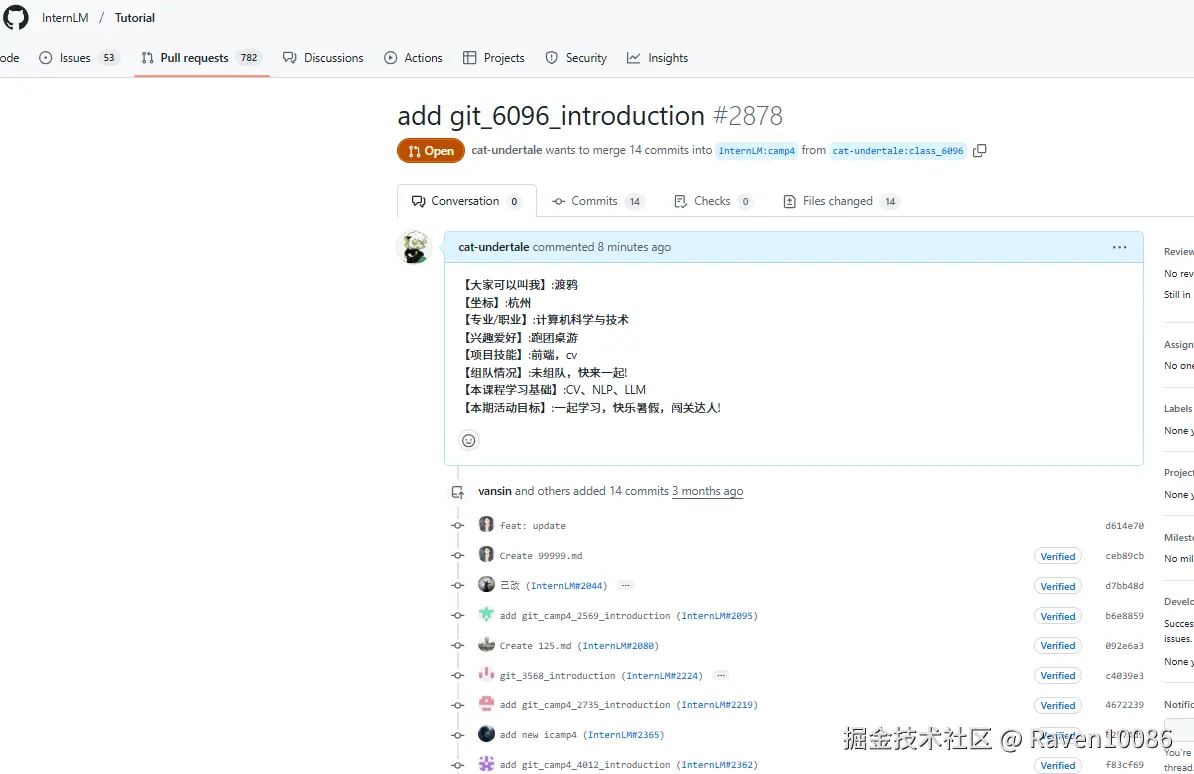This screenshot has height=774, width=1194.
Task: Expand the git_3568_introduction commit description
Action: 720,675
